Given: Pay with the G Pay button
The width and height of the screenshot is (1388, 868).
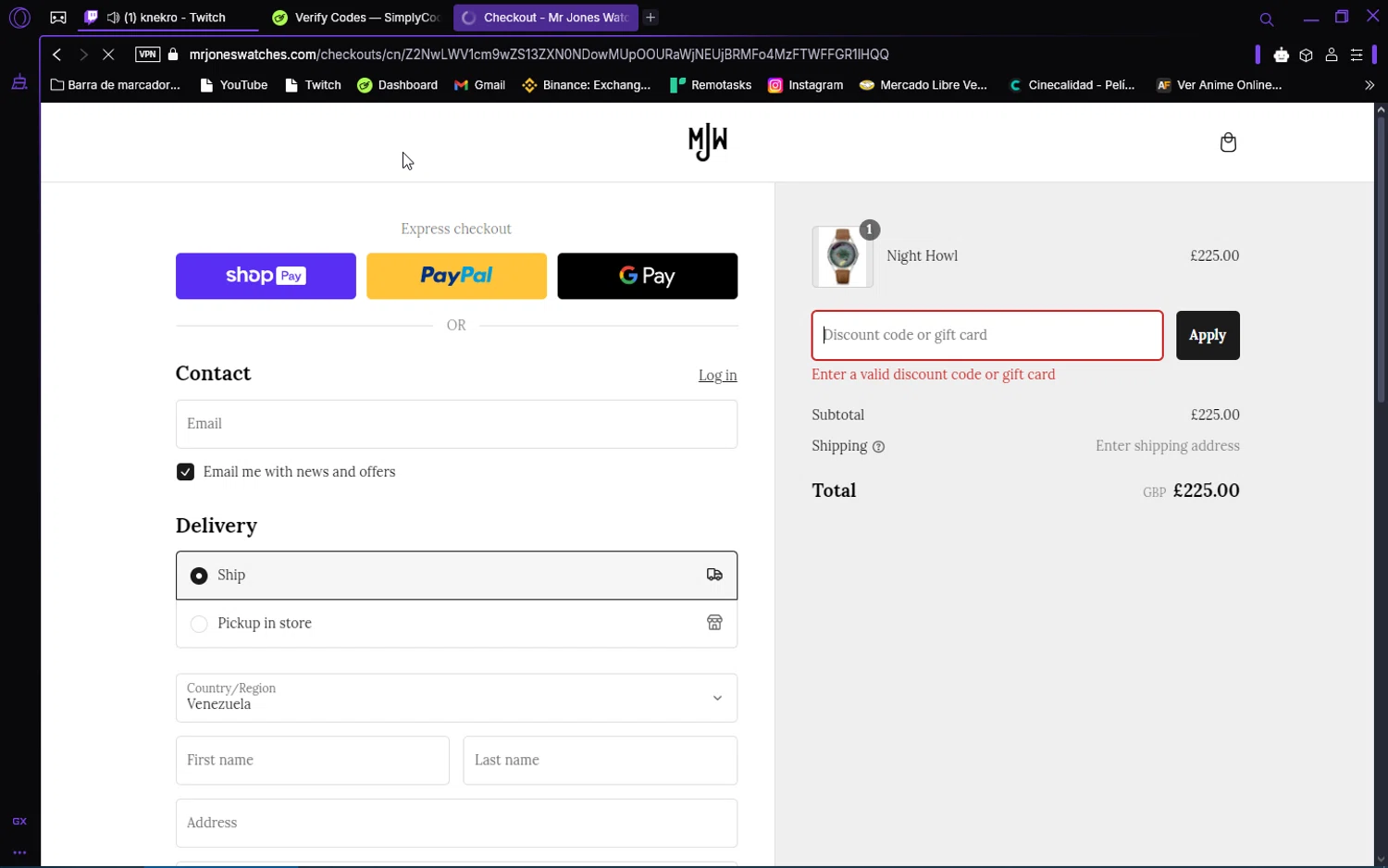Looking at the screenshot, I should [648, 276].
